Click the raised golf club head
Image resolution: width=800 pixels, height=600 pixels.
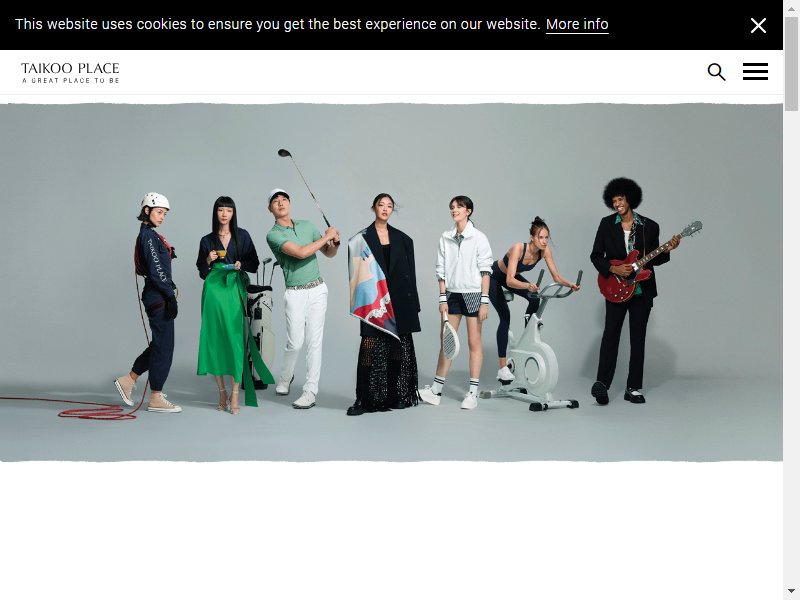(284, 153)
